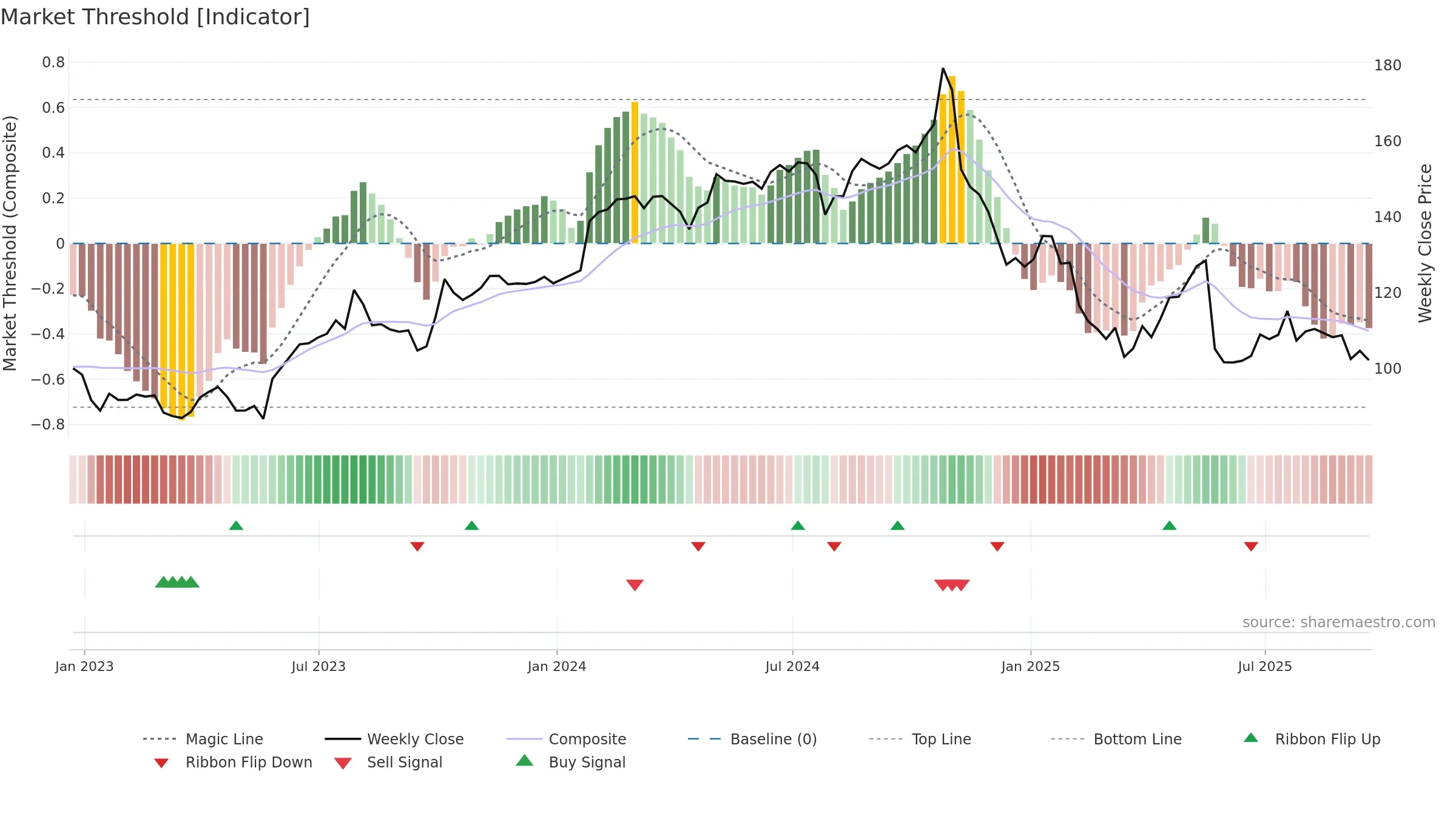Click the Jul 2023 x-axis label
Viewport: 1456px width, 819px height.
(x=318, y=666)
